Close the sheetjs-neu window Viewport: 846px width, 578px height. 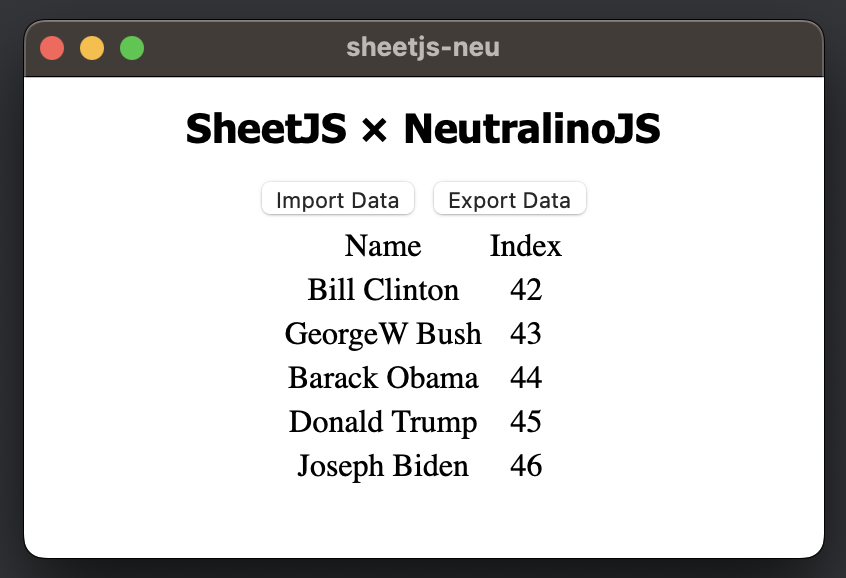tap(52, 48)
